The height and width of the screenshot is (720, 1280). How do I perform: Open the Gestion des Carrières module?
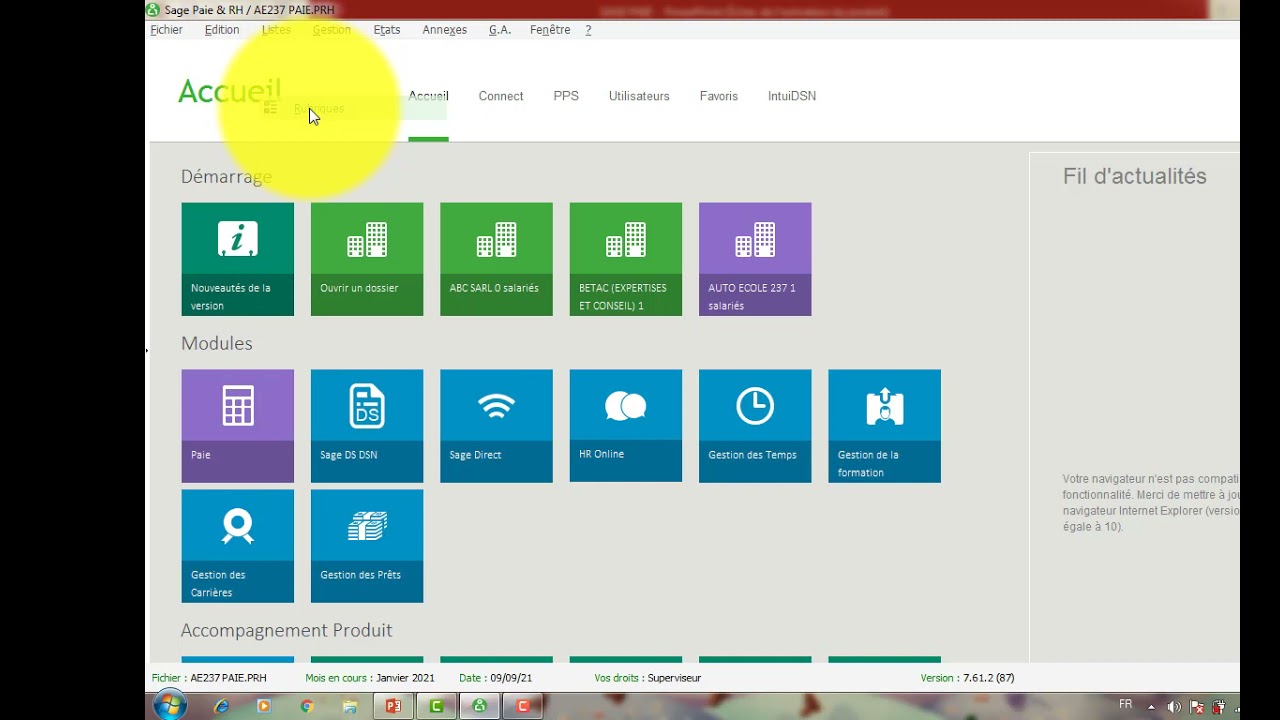[x=238, y=546]
